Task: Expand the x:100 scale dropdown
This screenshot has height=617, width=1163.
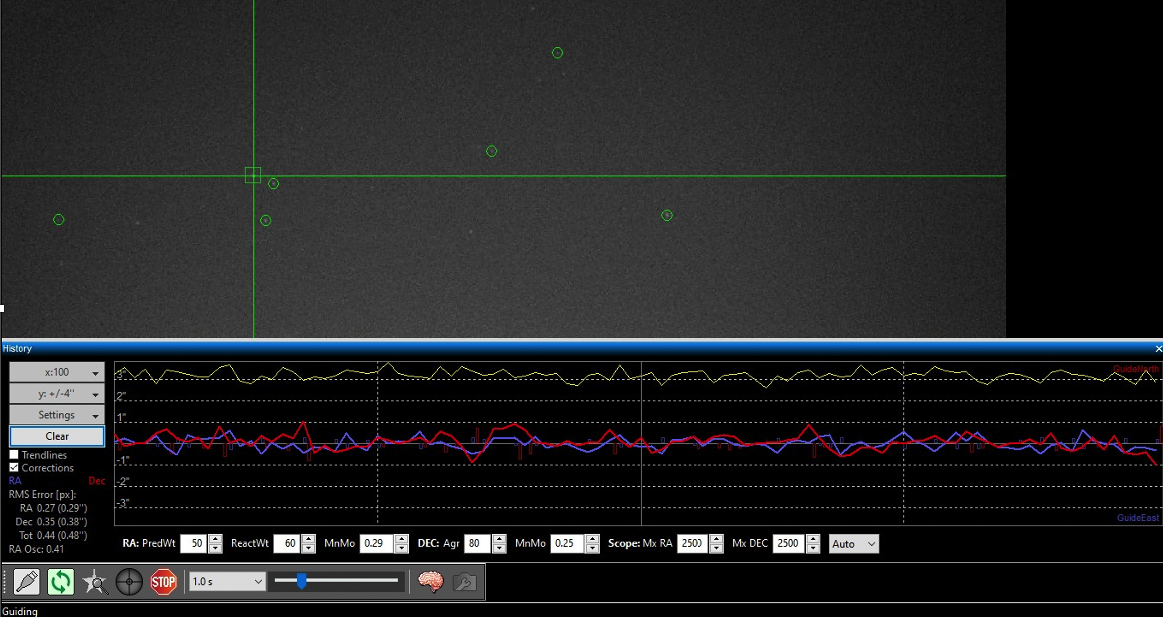Action: [57, 372]
